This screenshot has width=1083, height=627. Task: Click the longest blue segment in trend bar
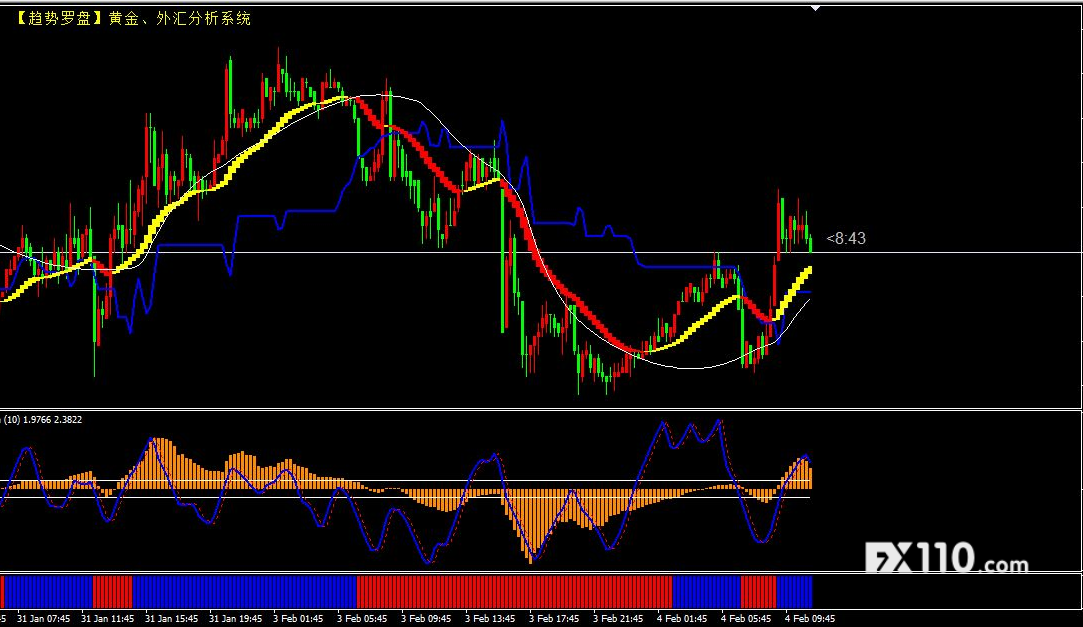244,591
